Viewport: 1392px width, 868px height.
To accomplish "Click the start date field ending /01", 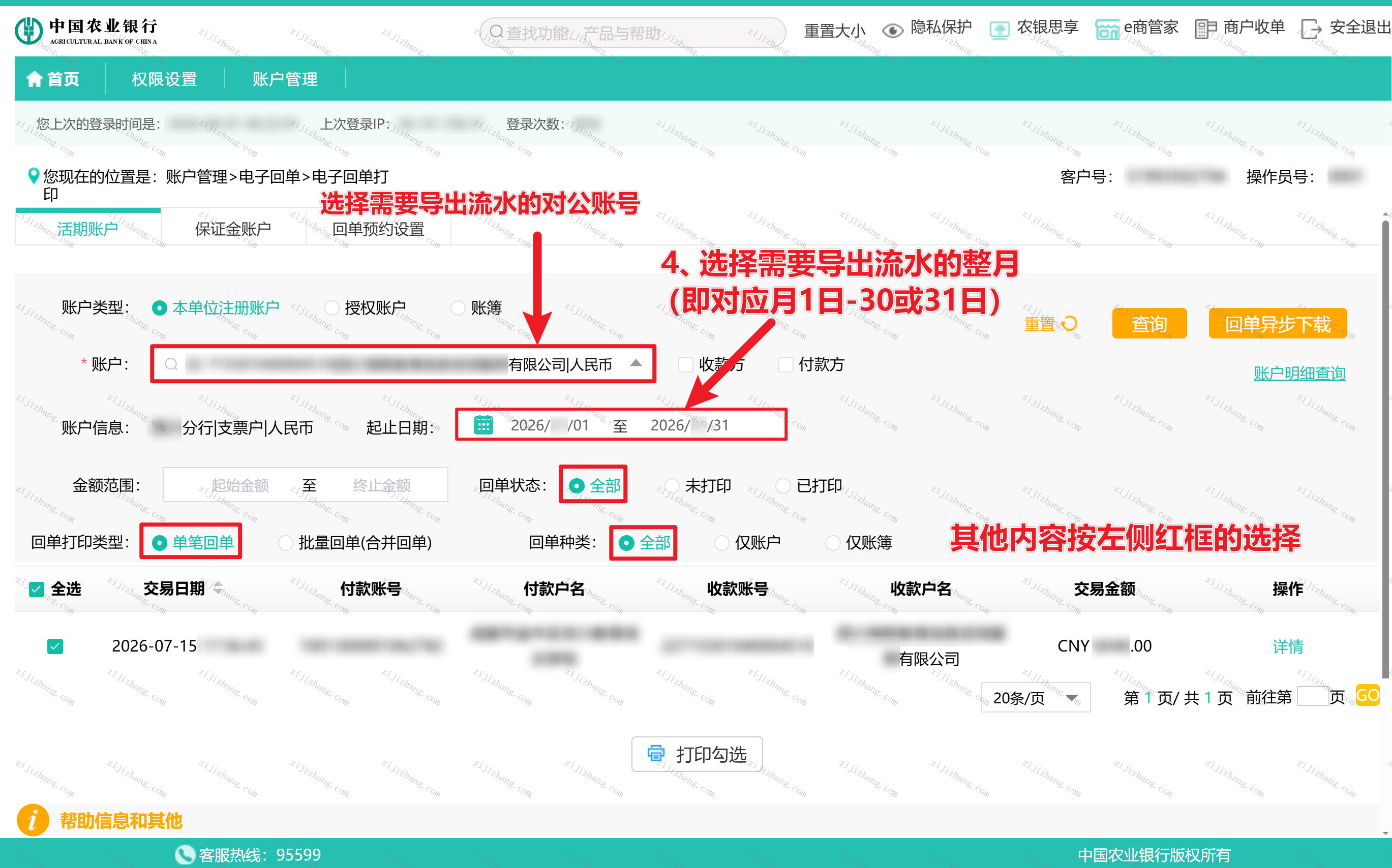I will click(550, 425).
